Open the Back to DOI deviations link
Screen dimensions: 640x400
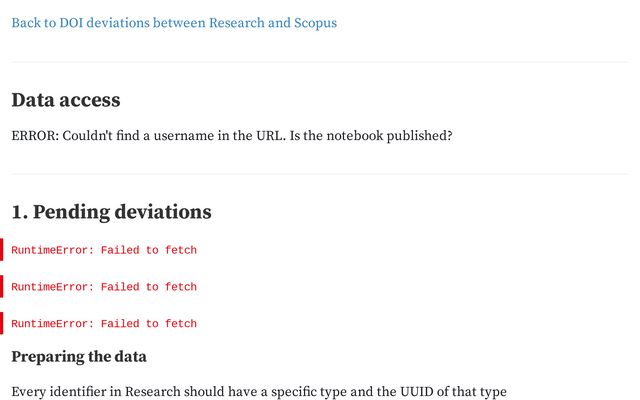click(174, 23)
